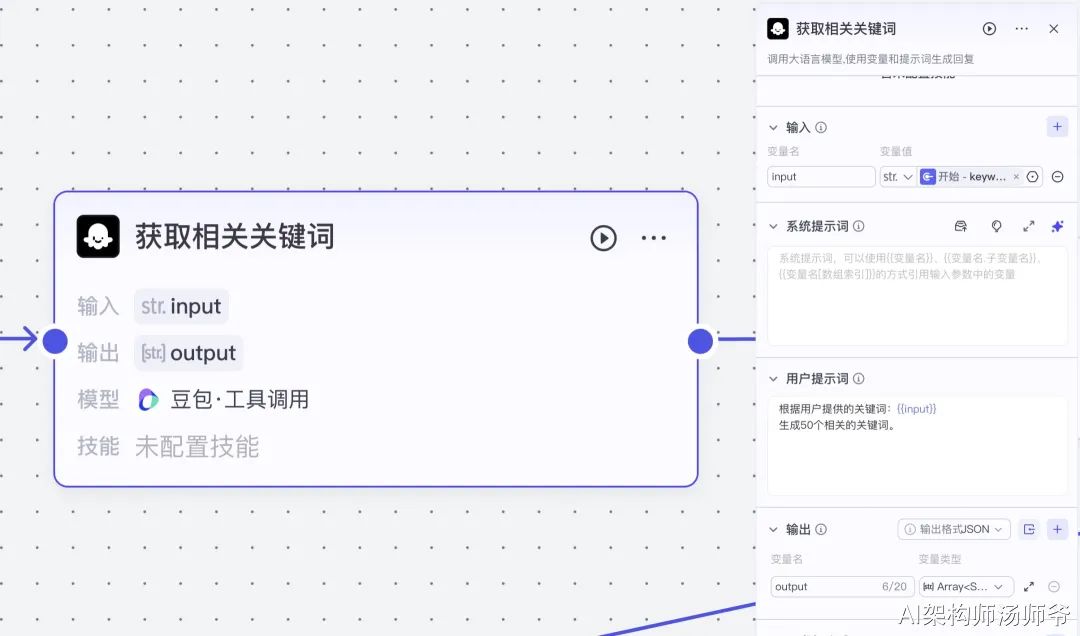Open the node's three-dot menu on canvas
The height and width of the screenshot is (636, 1080).
click(653, 238)
